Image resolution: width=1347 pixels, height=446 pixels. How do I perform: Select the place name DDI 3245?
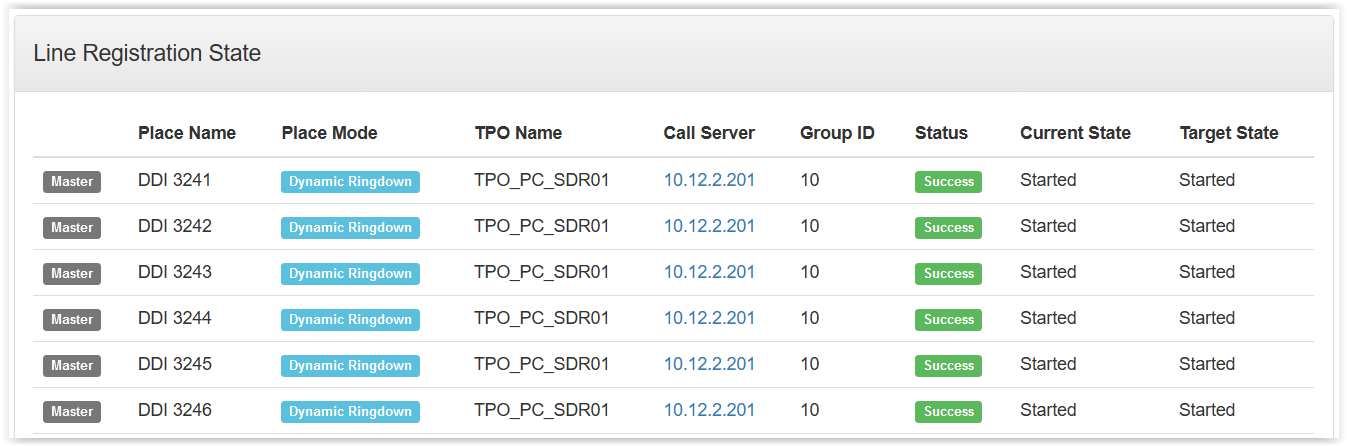point(175,364)
